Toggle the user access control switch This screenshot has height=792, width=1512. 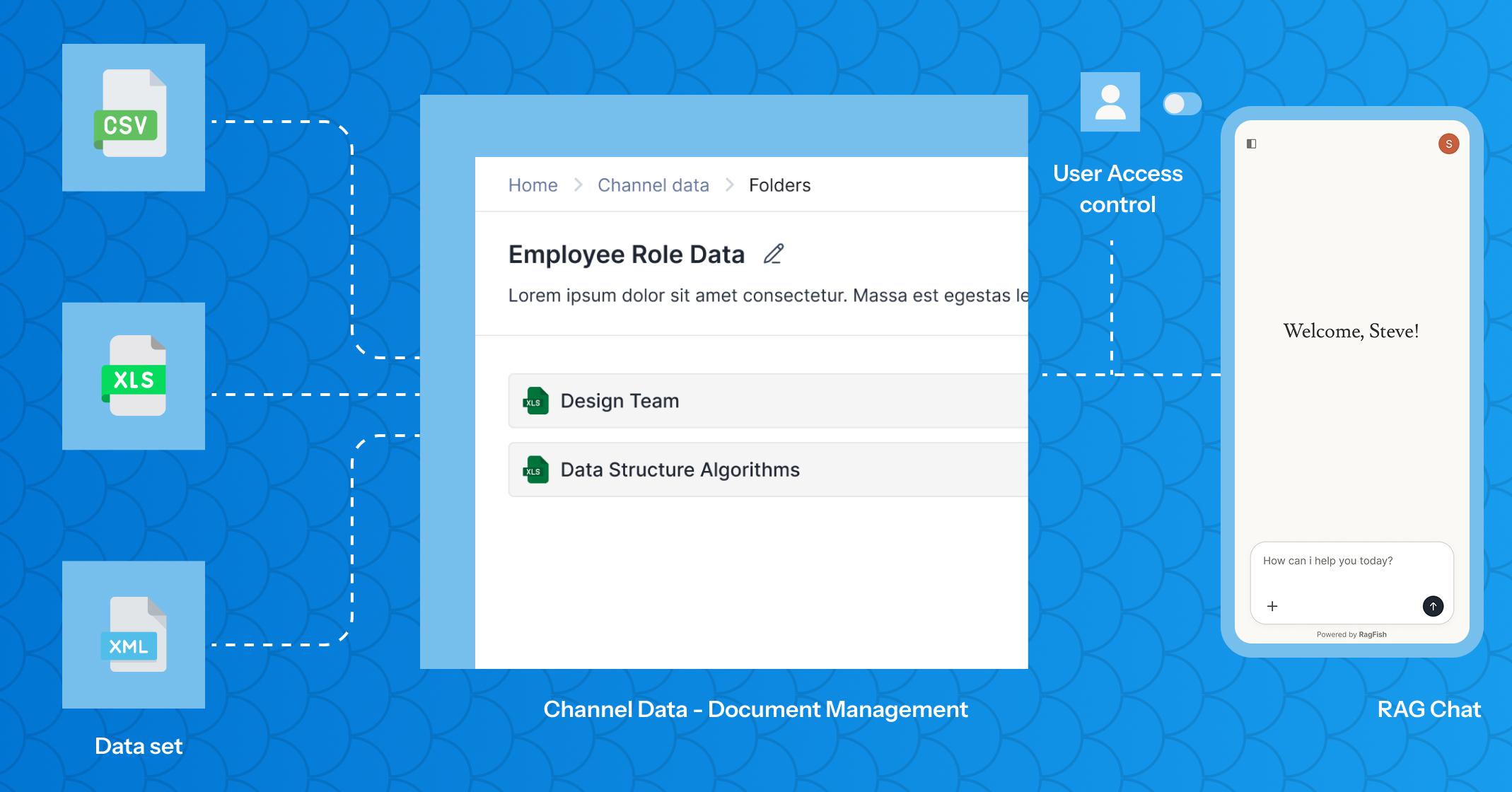pyautogui.click(x=1182, y=104)
